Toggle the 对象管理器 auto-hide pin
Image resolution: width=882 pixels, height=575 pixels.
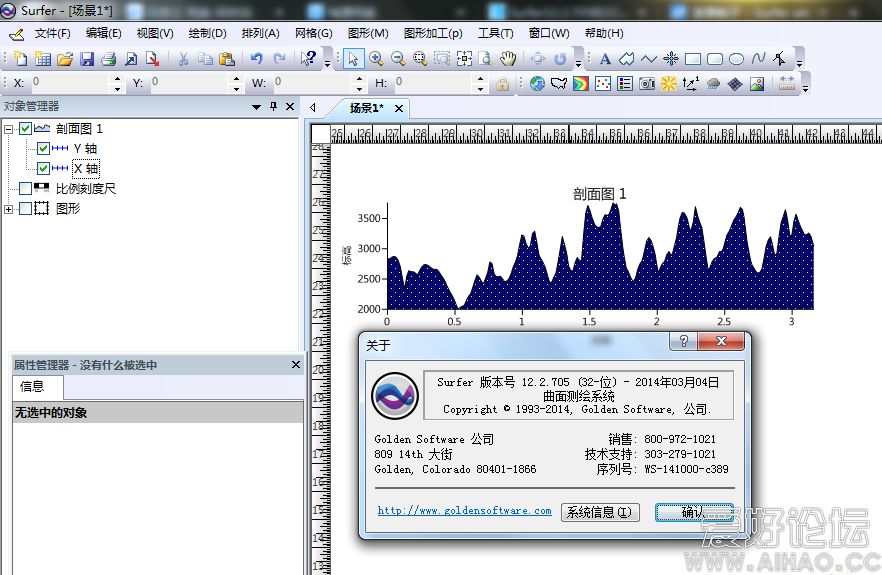pos(273,106)
